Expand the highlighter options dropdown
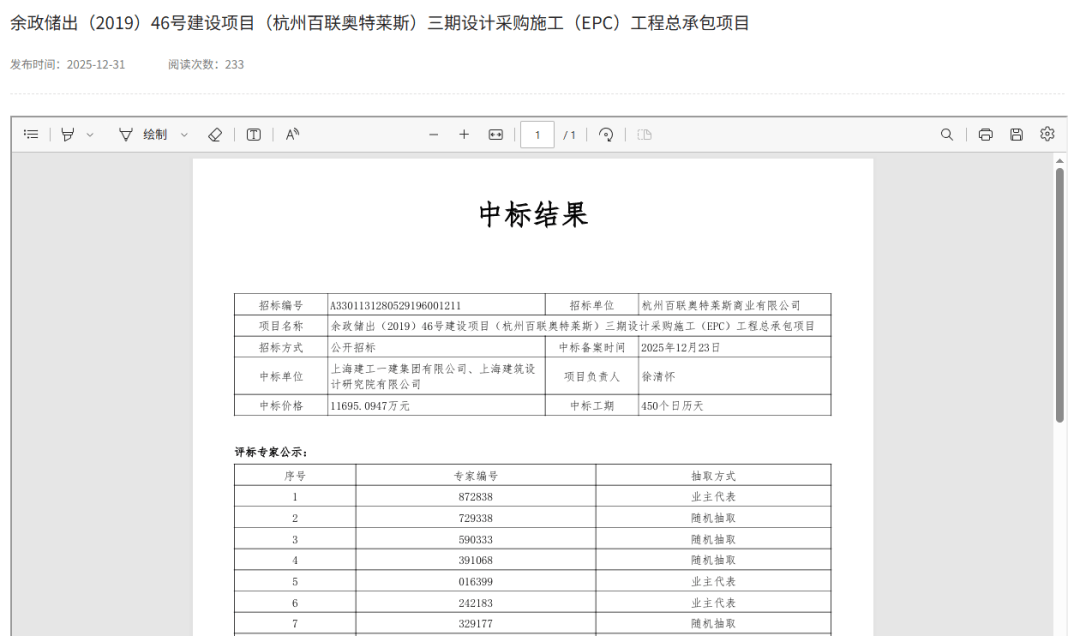Screen dimensions: 1080x636 tap(90, 135)
